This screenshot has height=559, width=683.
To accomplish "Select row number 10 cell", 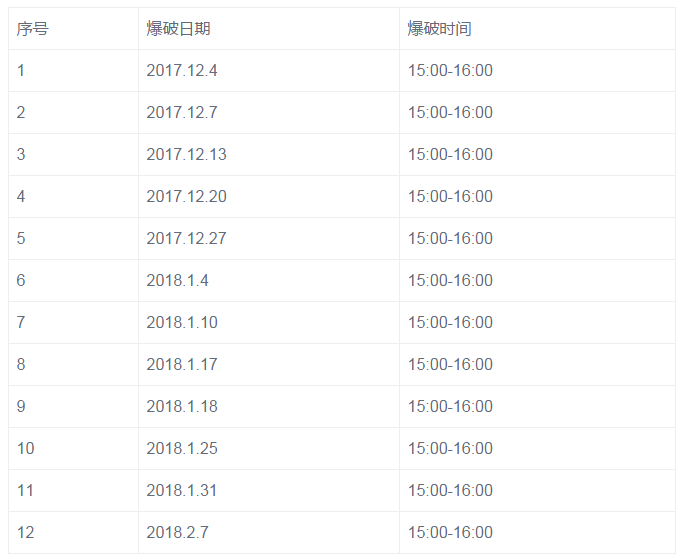I will tap(73, 449).
